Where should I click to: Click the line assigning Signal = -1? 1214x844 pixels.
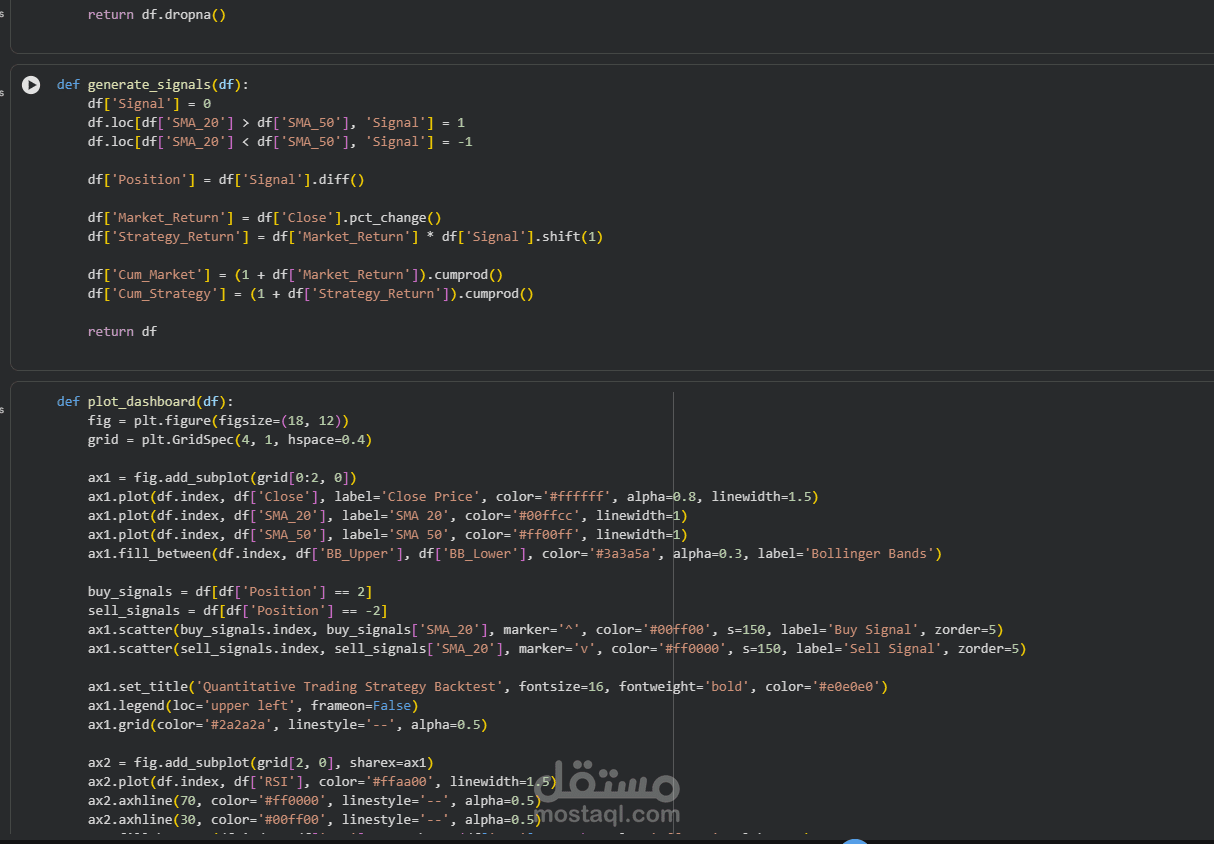point(280,142)
